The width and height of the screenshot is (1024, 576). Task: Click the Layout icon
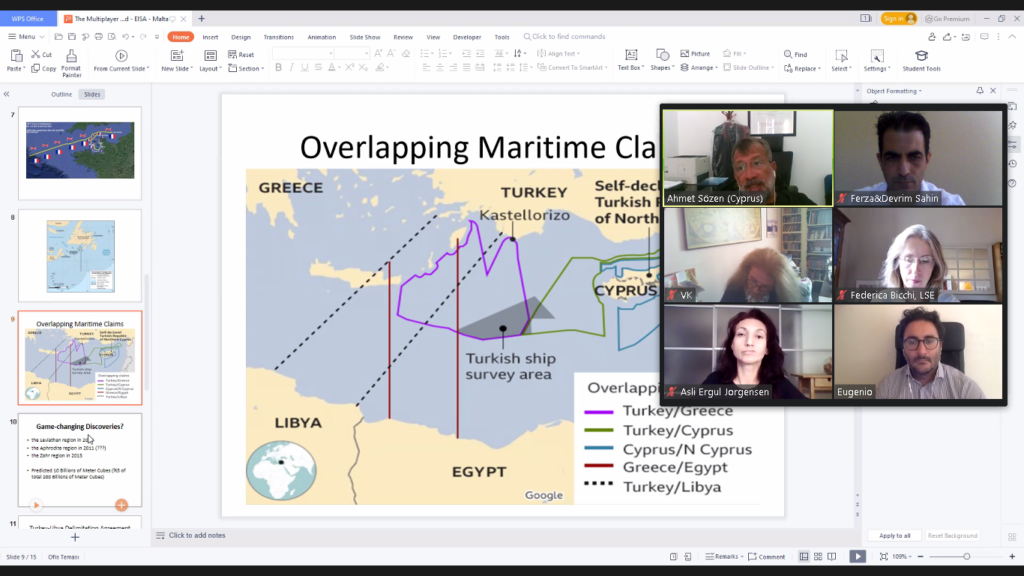coord(210,56)
